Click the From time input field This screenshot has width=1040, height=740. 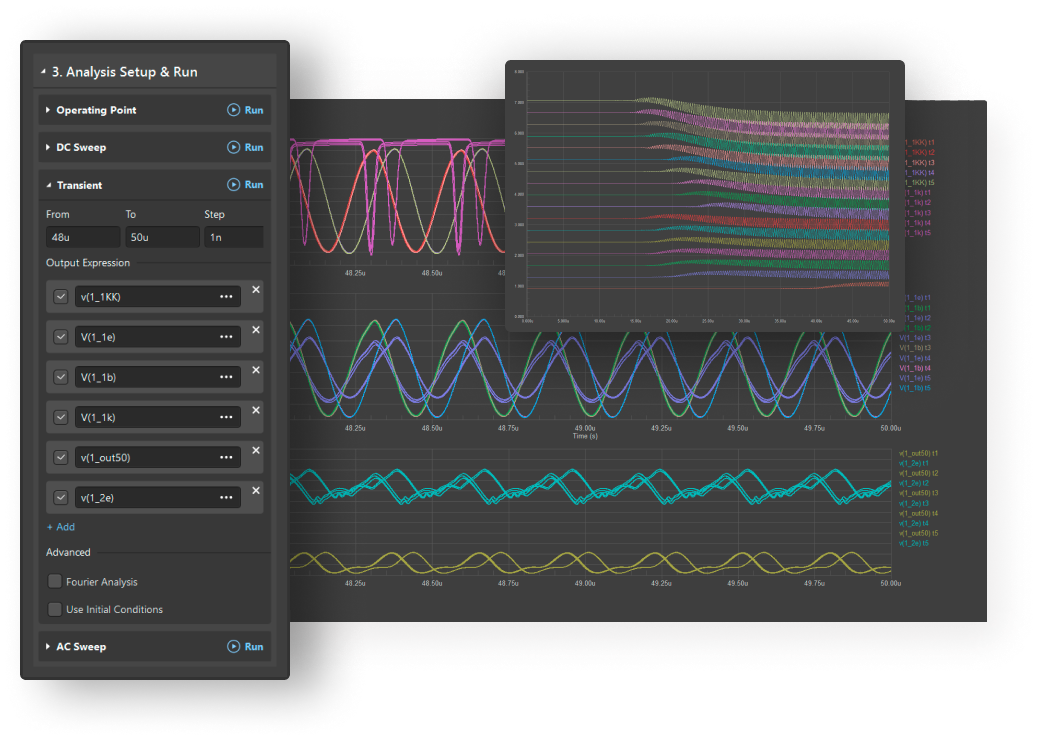coord(81,238)
